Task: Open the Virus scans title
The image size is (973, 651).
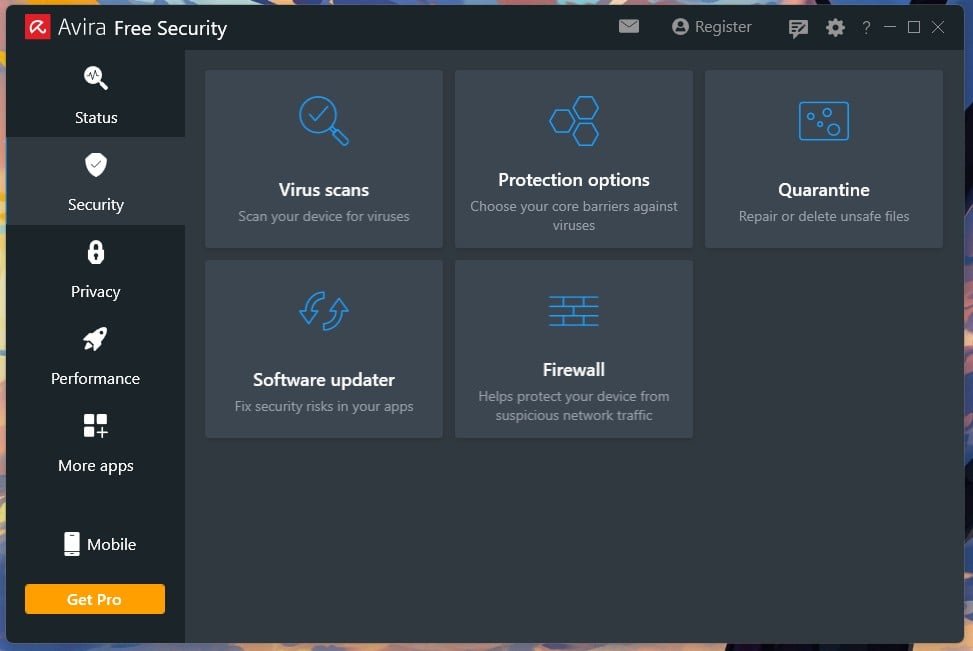Action: [324, 190]
